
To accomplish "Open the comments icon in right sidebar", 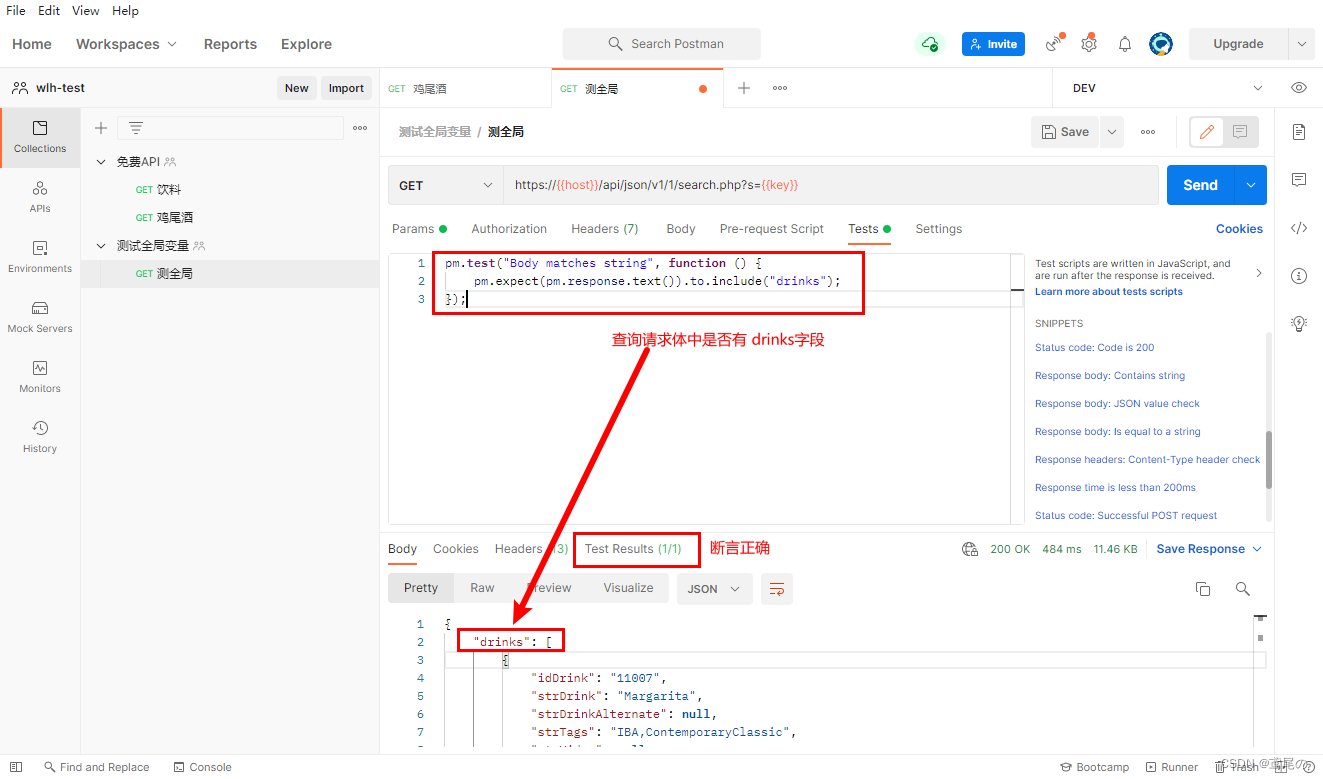I will pos(1299,180).
